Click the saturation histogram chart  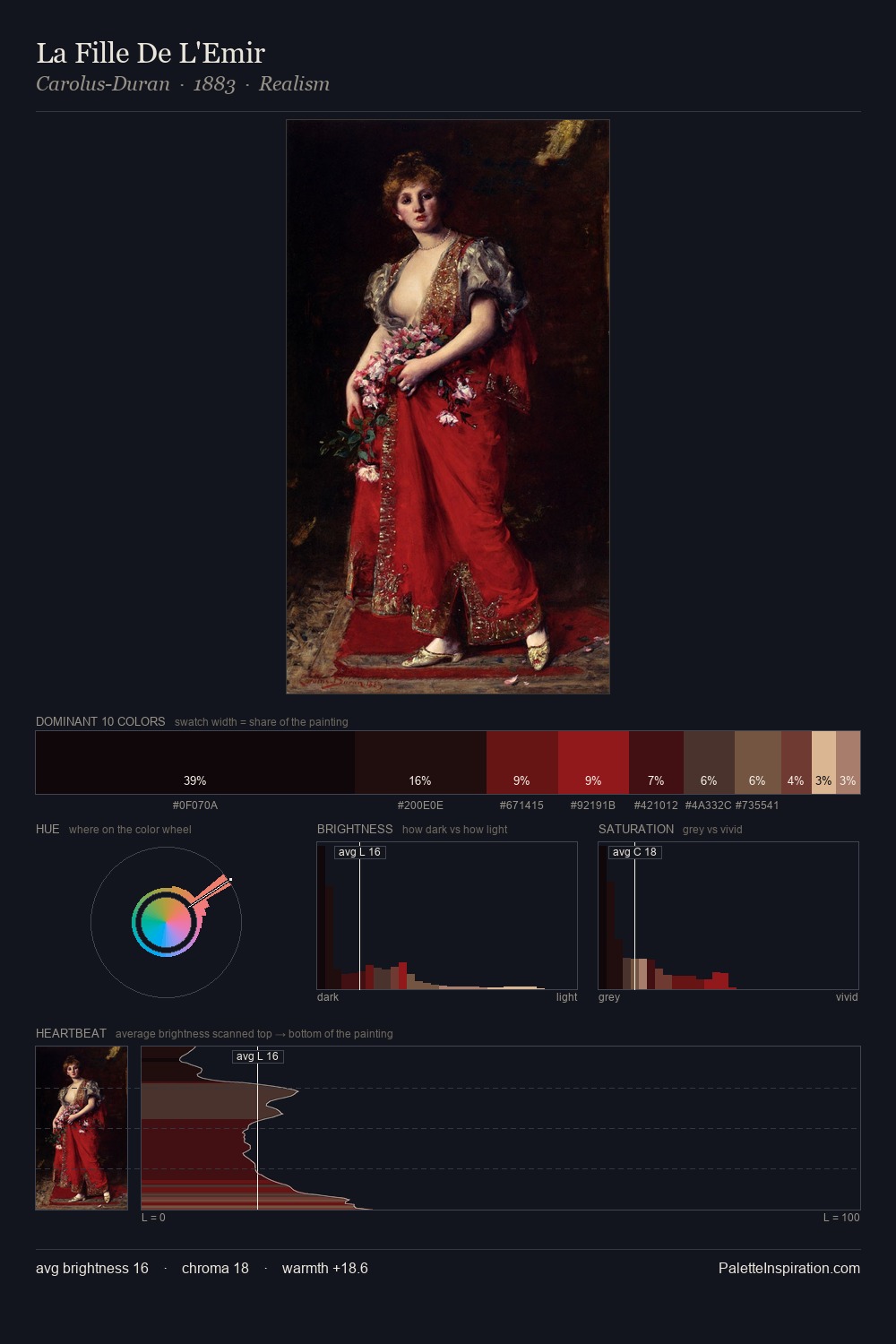(728, 916)
